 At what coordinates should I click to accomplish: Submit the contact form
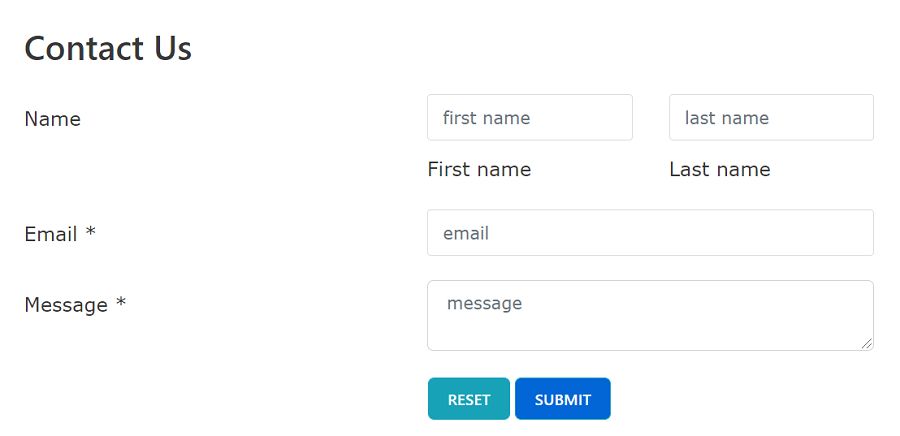click(562, 399)
